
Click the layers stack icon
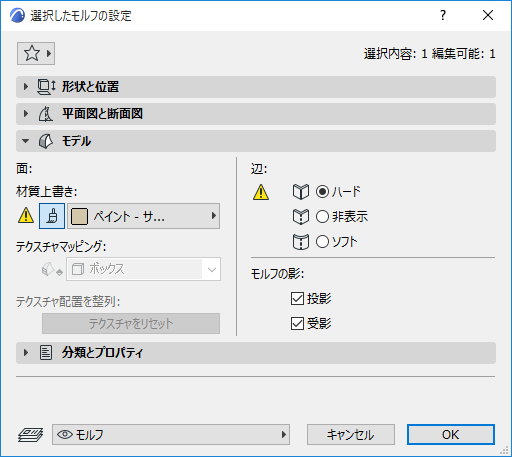[30, 435]
